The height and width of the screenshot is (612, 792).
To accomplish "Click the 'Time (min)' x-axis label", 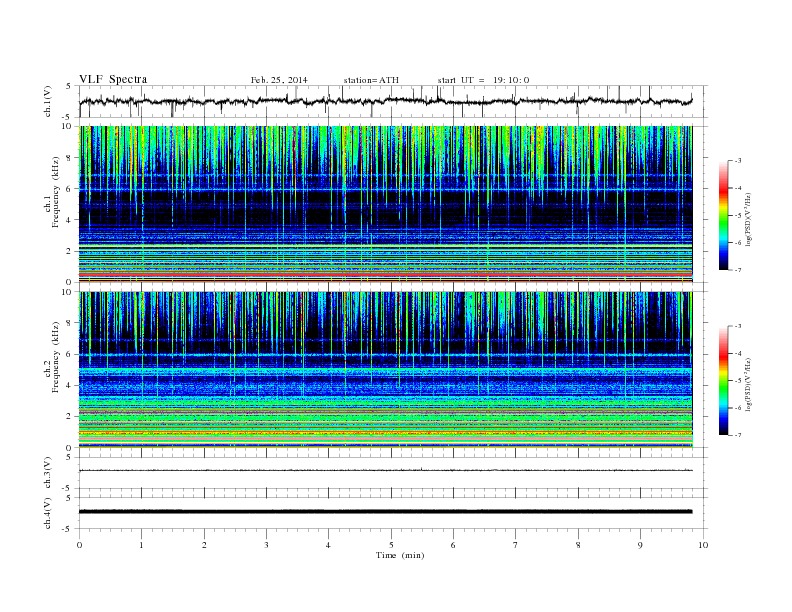I will coord(400,555).
